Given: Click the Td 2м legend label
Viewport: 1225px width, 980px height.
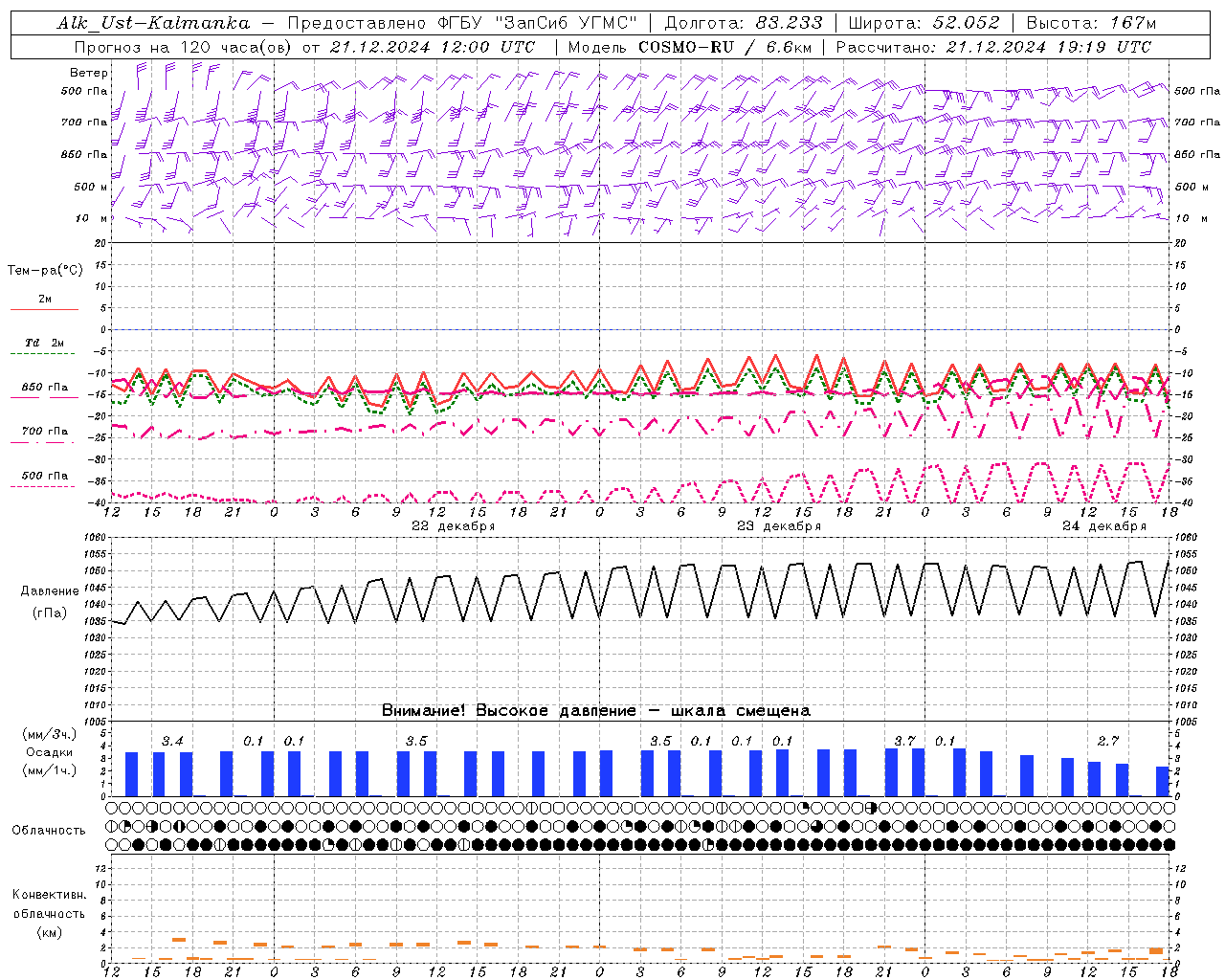Looking at the screenshot, I should 44,343.
